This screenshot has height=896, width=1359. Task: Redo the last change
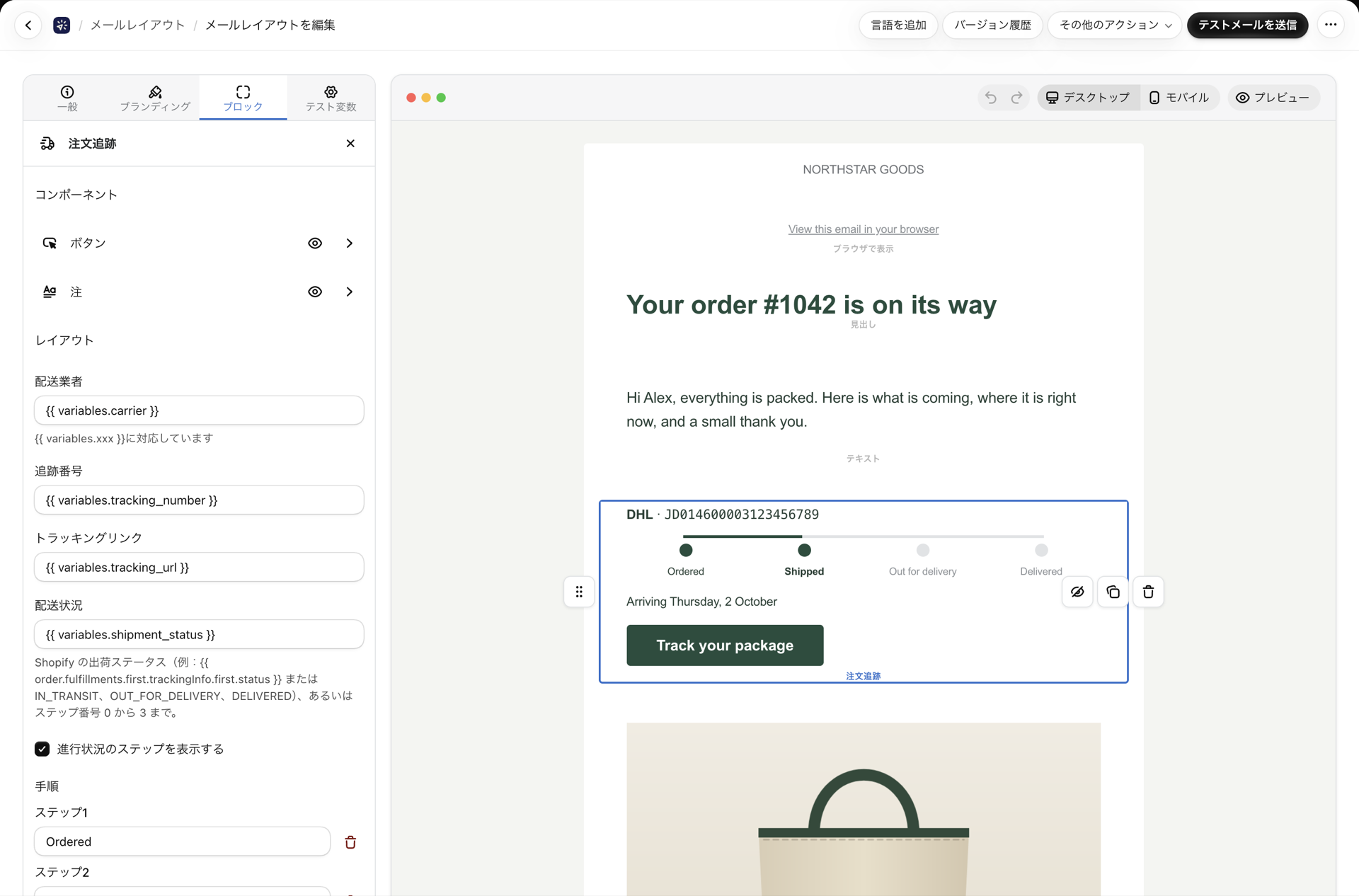point(1016,98)
